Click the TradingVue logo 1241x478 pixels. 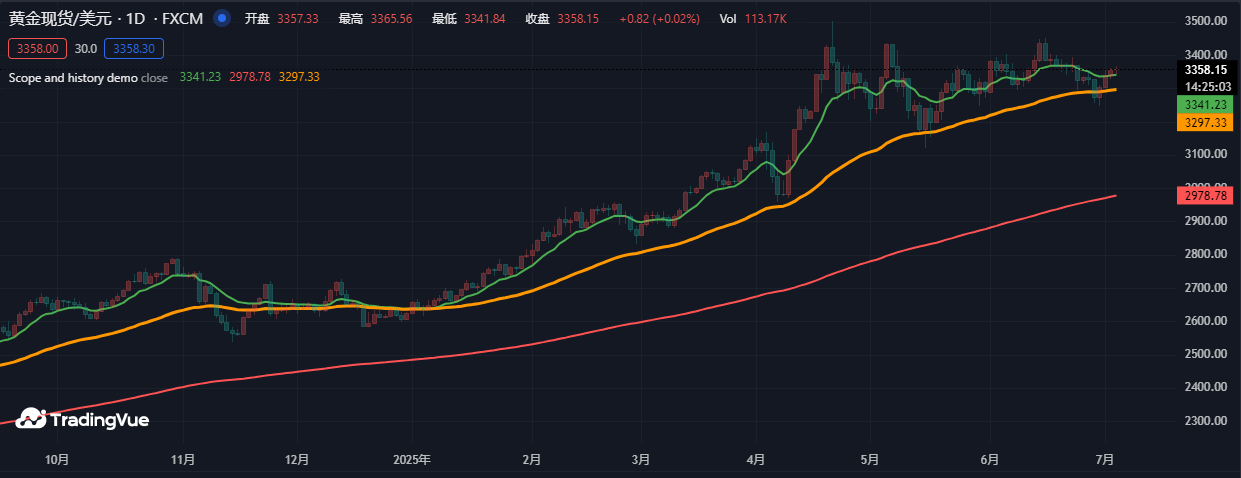tap(83, 420)
